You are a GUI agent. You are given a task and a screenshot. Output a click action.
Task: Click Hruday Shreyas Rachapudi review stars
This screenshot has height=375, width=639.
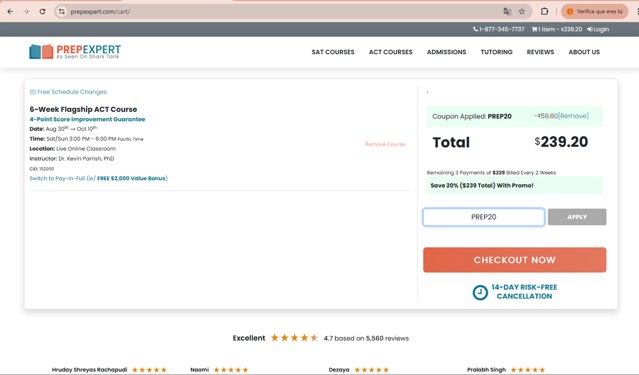coord(149,370)
